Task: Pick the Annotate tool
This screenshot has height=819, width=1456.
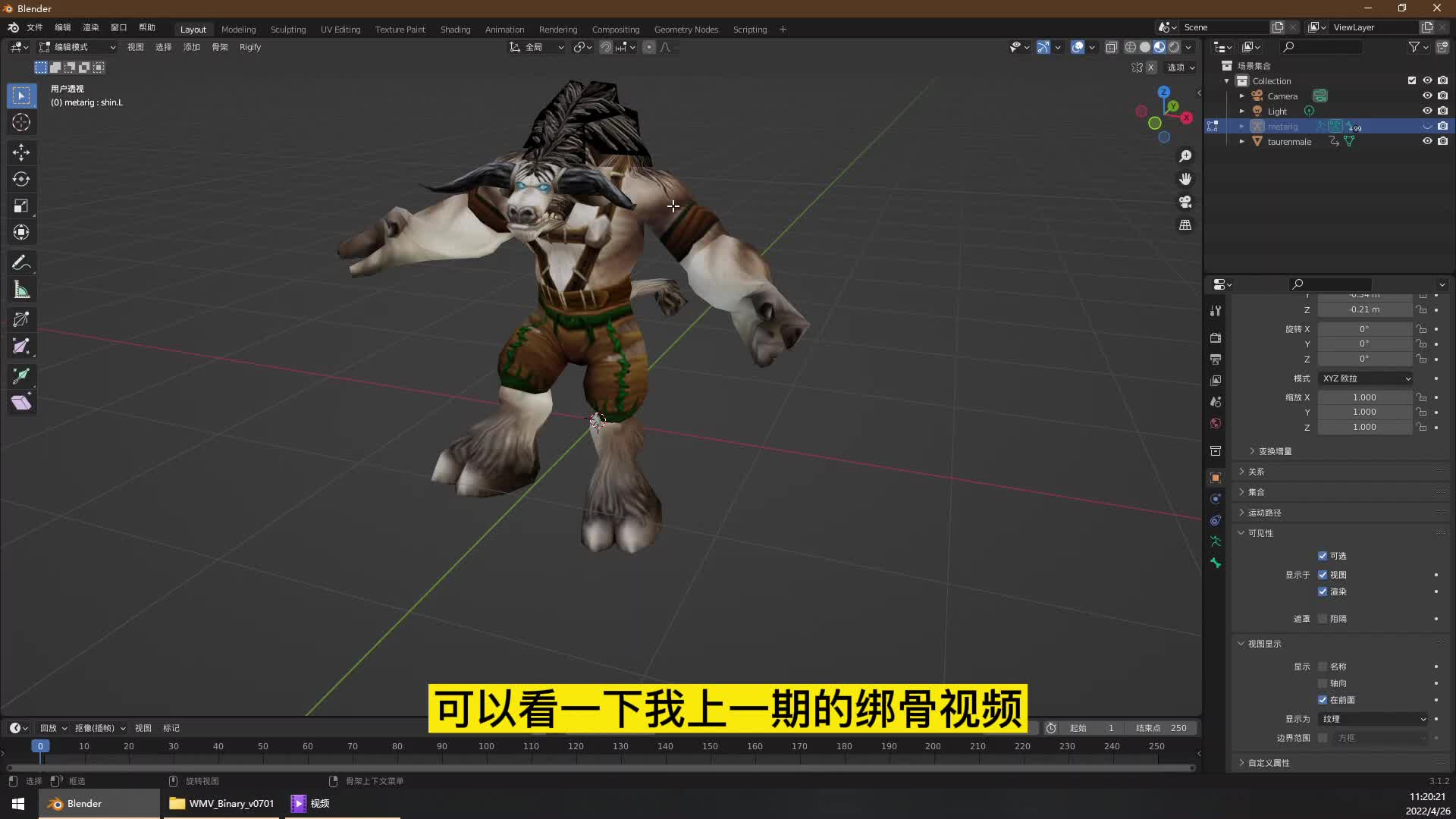Action: click(21, 262)
